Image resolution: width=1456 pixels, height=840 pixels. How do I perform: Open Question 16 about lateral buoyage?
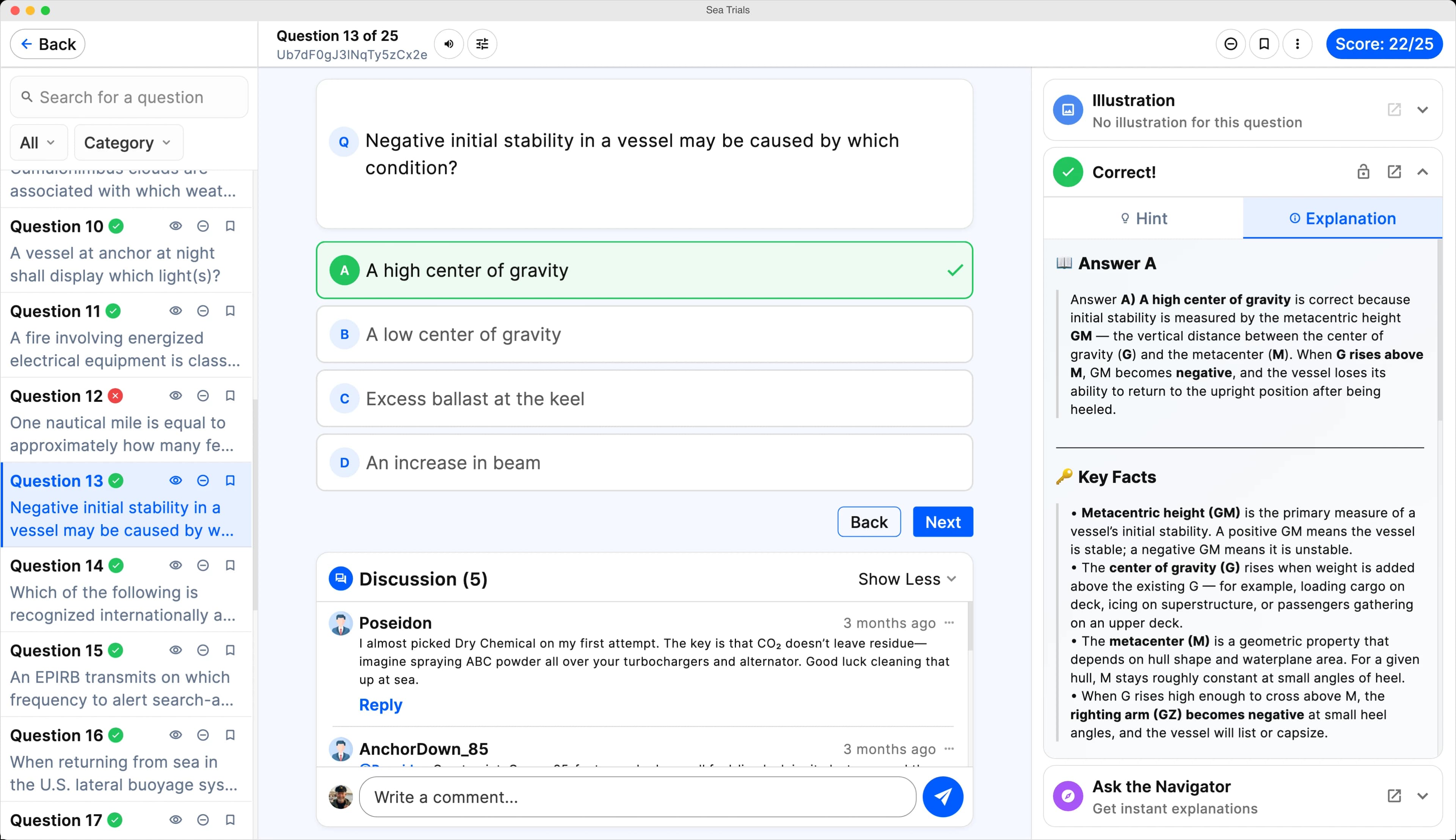(126, 759)
